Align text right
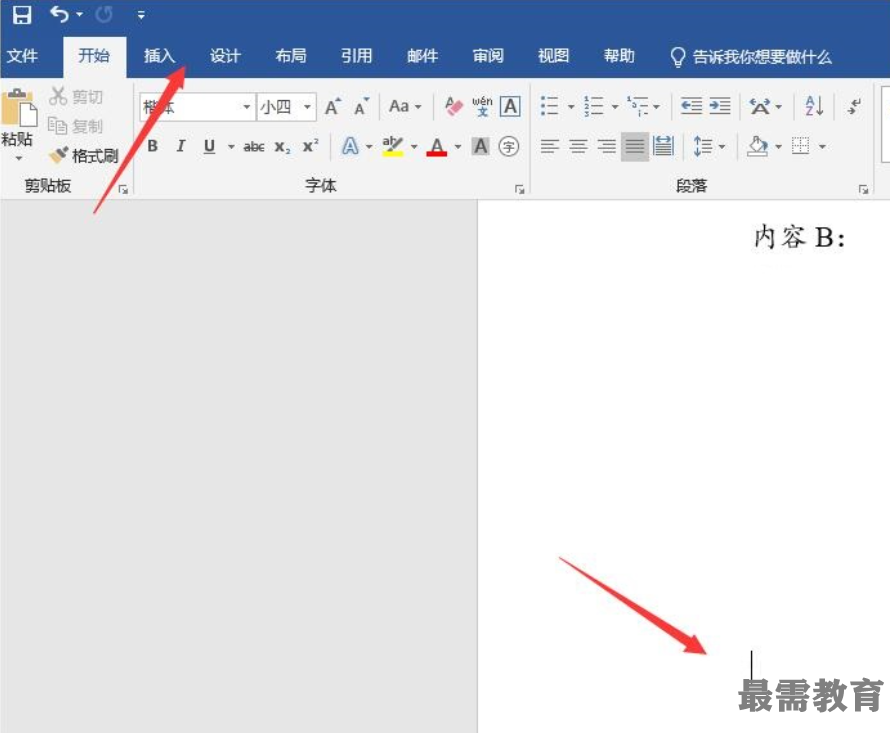Screen dimensions: 890x735 click(x=606, y=146)
